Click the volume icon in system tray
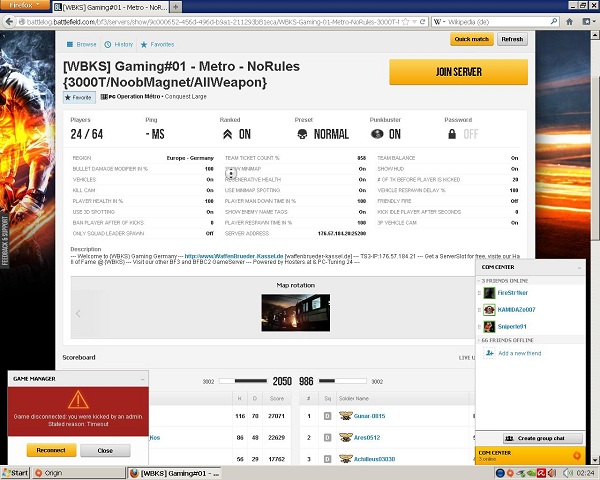The height and width of the screenshot is (480, 600). tap(569, 473)
